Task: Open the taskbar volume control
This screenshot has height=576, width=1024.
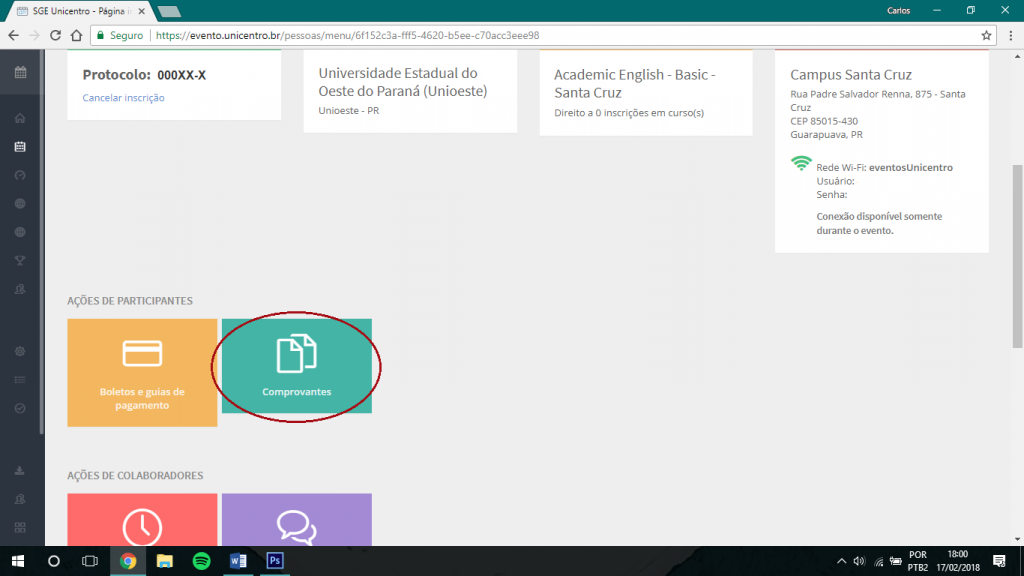Action: coord(859,561)
